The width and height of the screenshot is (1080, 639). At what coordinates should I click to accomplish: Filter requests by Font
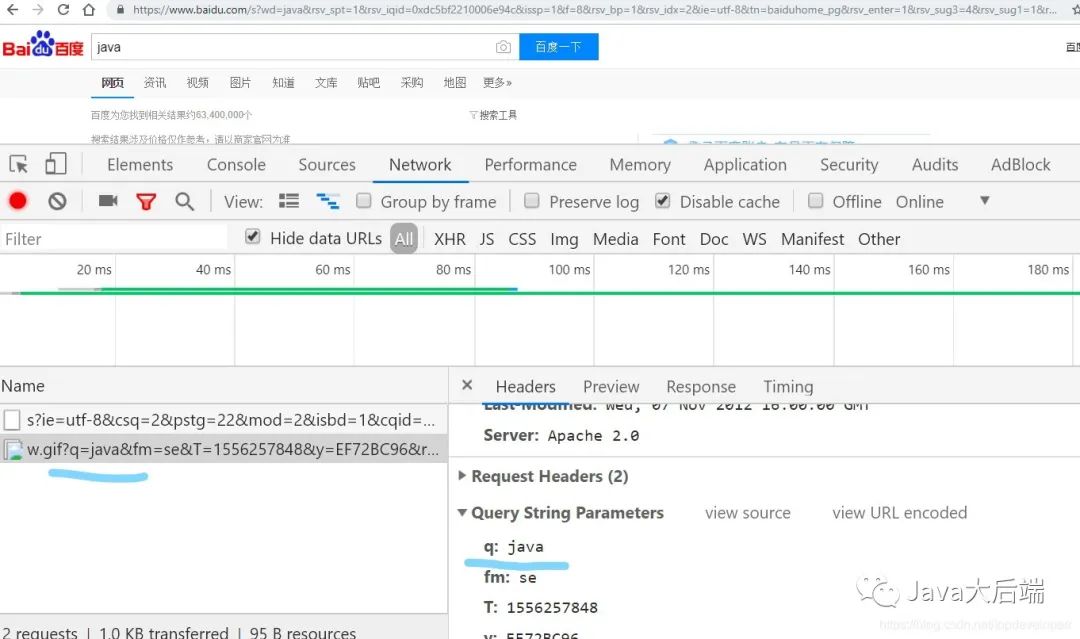click(669, 239)
